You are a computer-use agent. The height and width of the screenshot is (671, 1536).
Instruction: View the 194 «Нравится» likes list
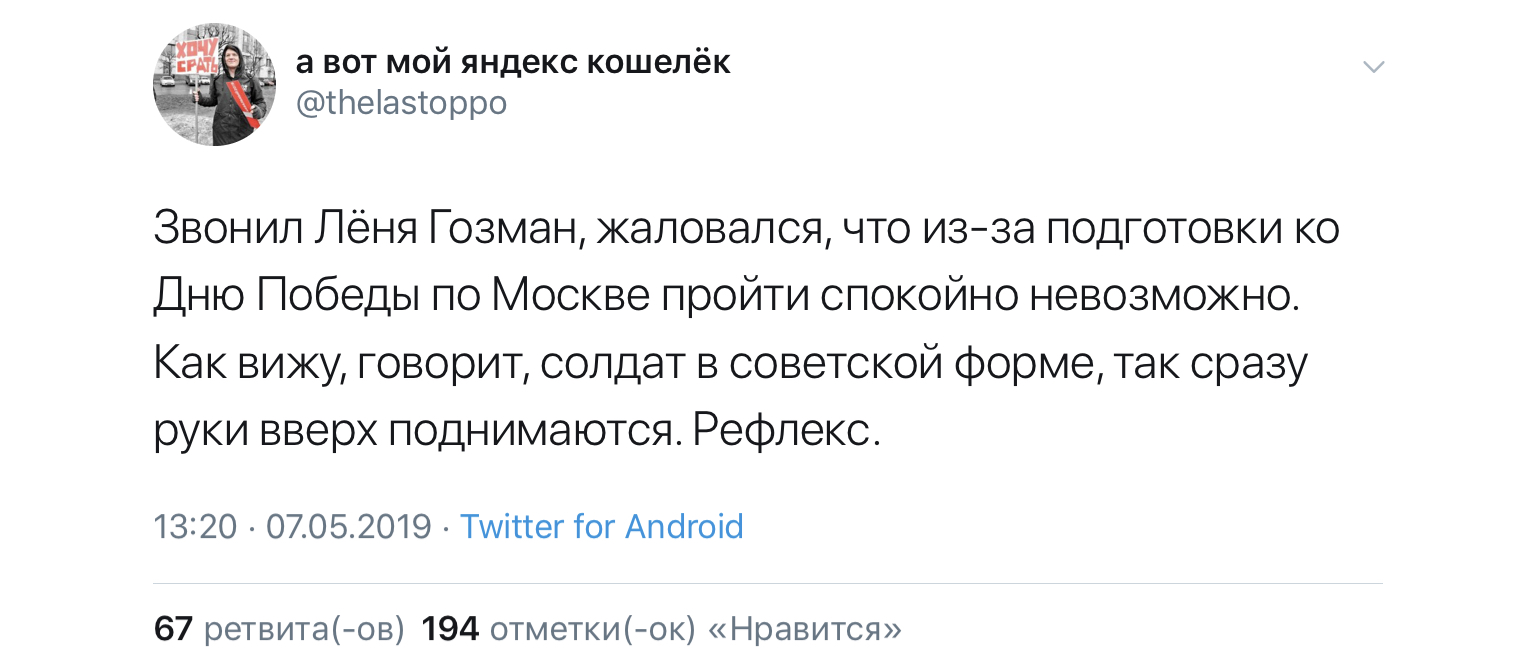tap(661, 629)
